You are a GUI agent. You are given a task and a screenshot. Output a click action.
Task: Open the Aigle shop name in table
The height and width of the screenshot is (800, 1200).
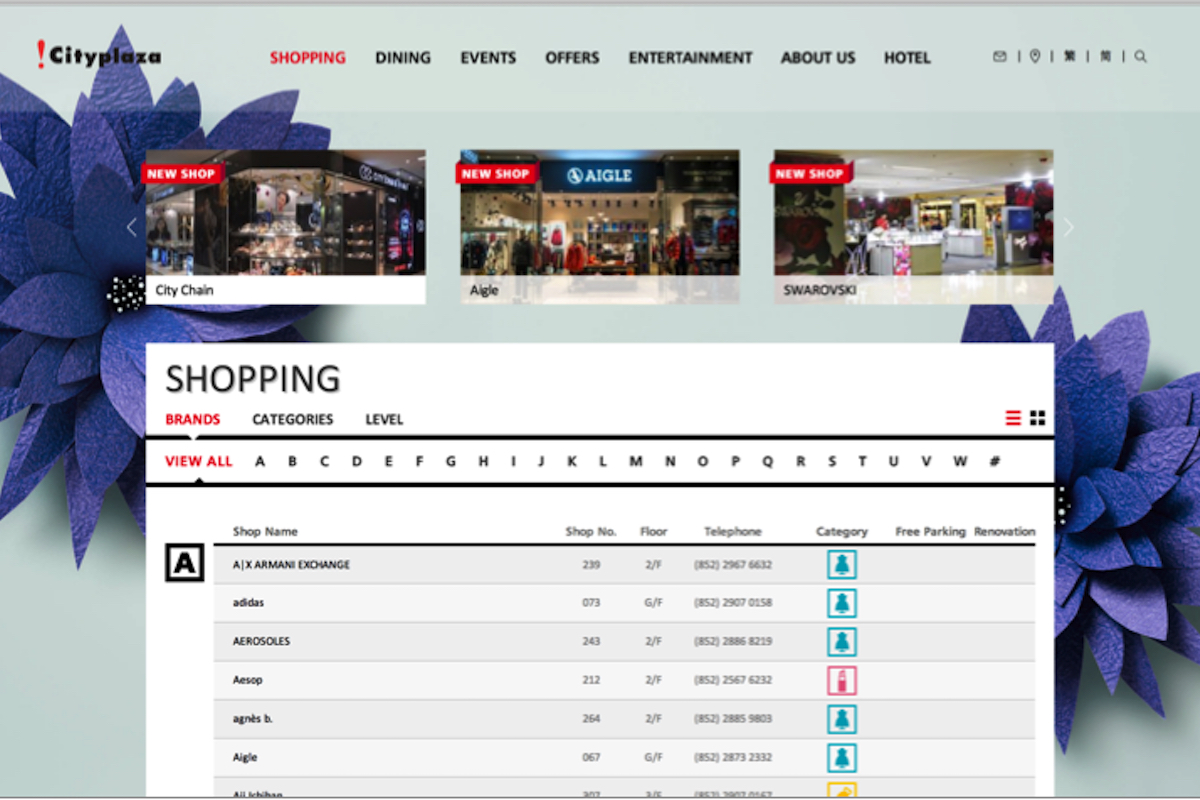tap(245, 758)
